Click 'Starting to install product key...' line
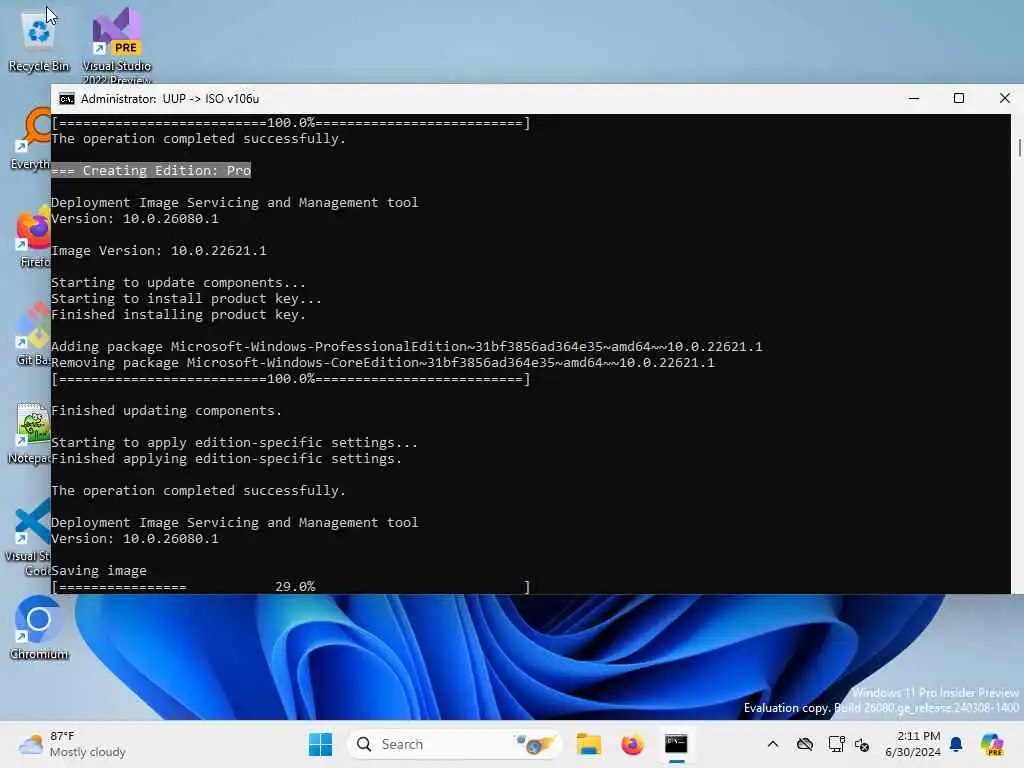This screenshot has height=768, width=1024. [186, 298]
